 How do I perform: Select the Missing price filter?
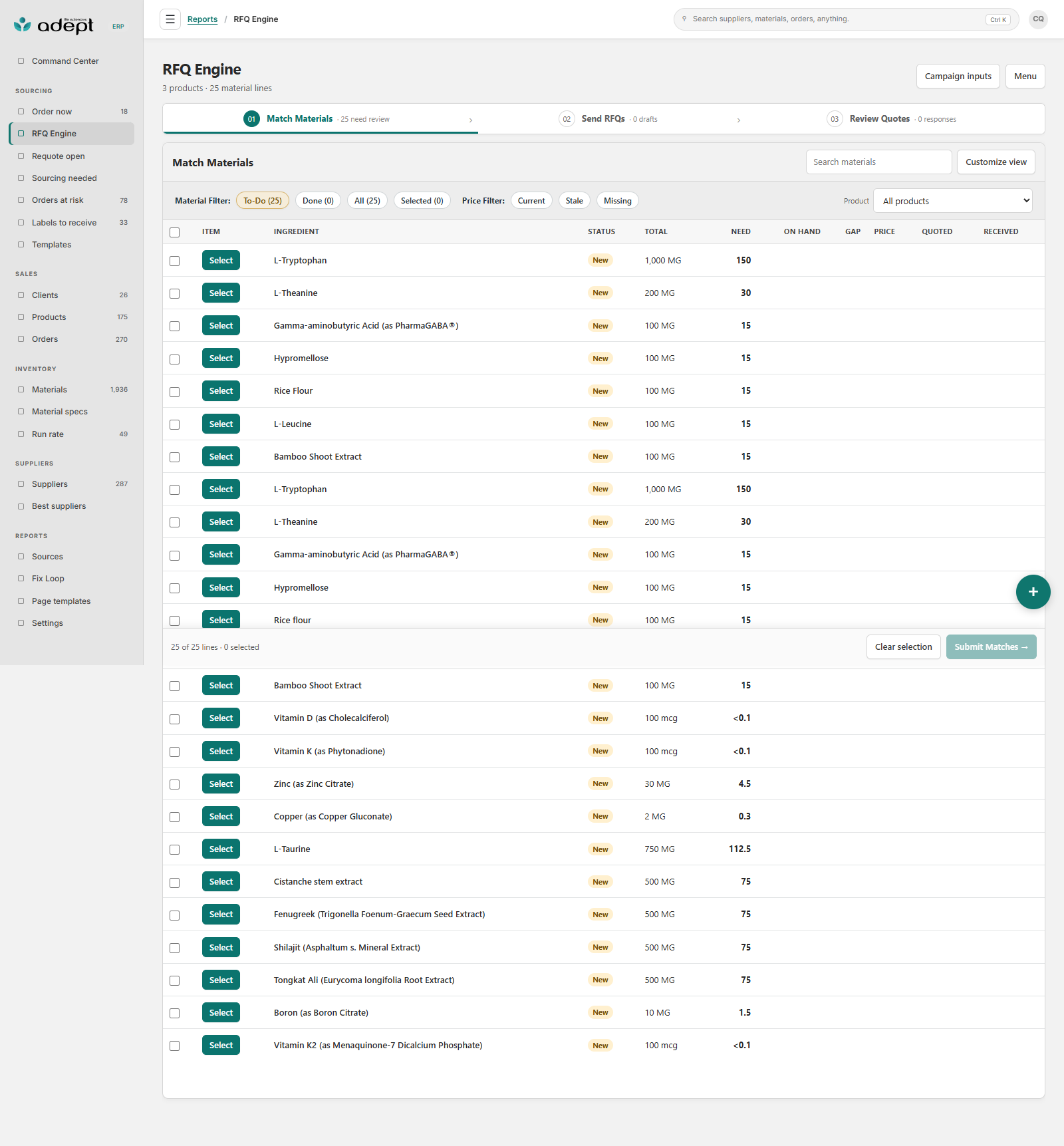coord(617,201)
